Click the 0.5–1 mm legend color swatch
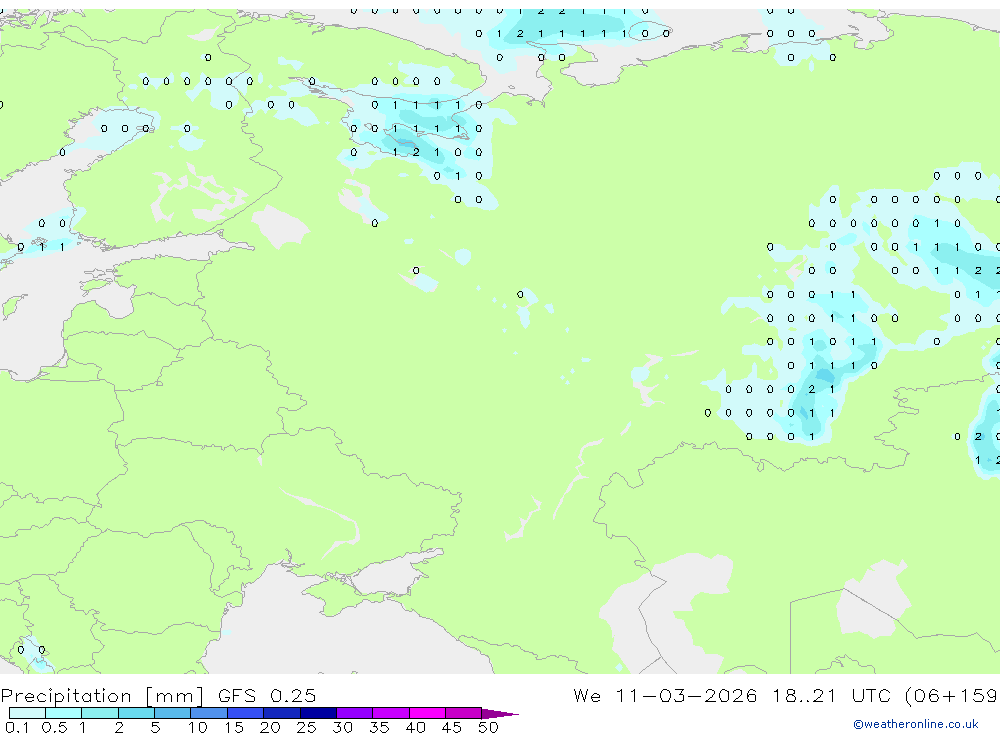This screenshot has width=1000, height=733. click(x=64, y=713)
